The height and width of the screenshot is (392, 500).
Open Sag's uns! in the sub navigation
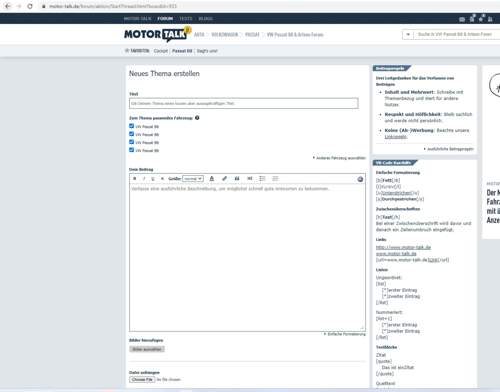click(x=207, y=51)
